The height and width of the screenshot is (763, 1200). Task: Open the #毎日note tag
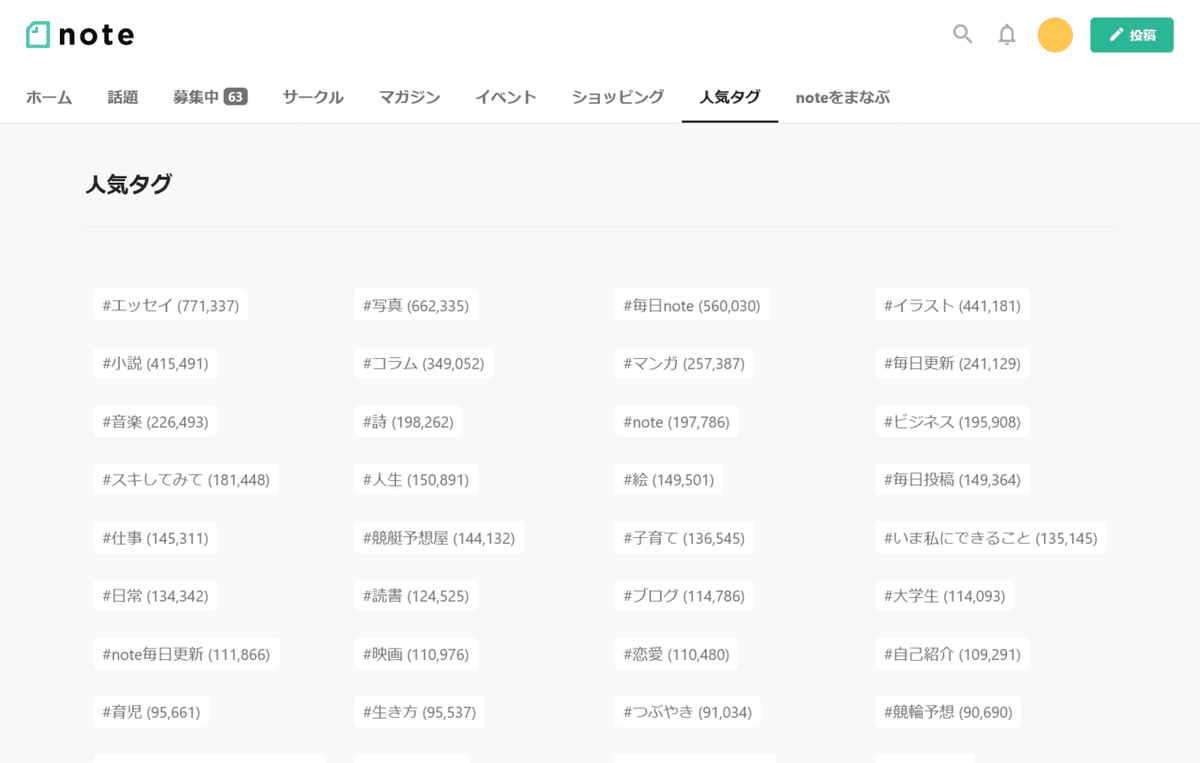tap(692, 305)
